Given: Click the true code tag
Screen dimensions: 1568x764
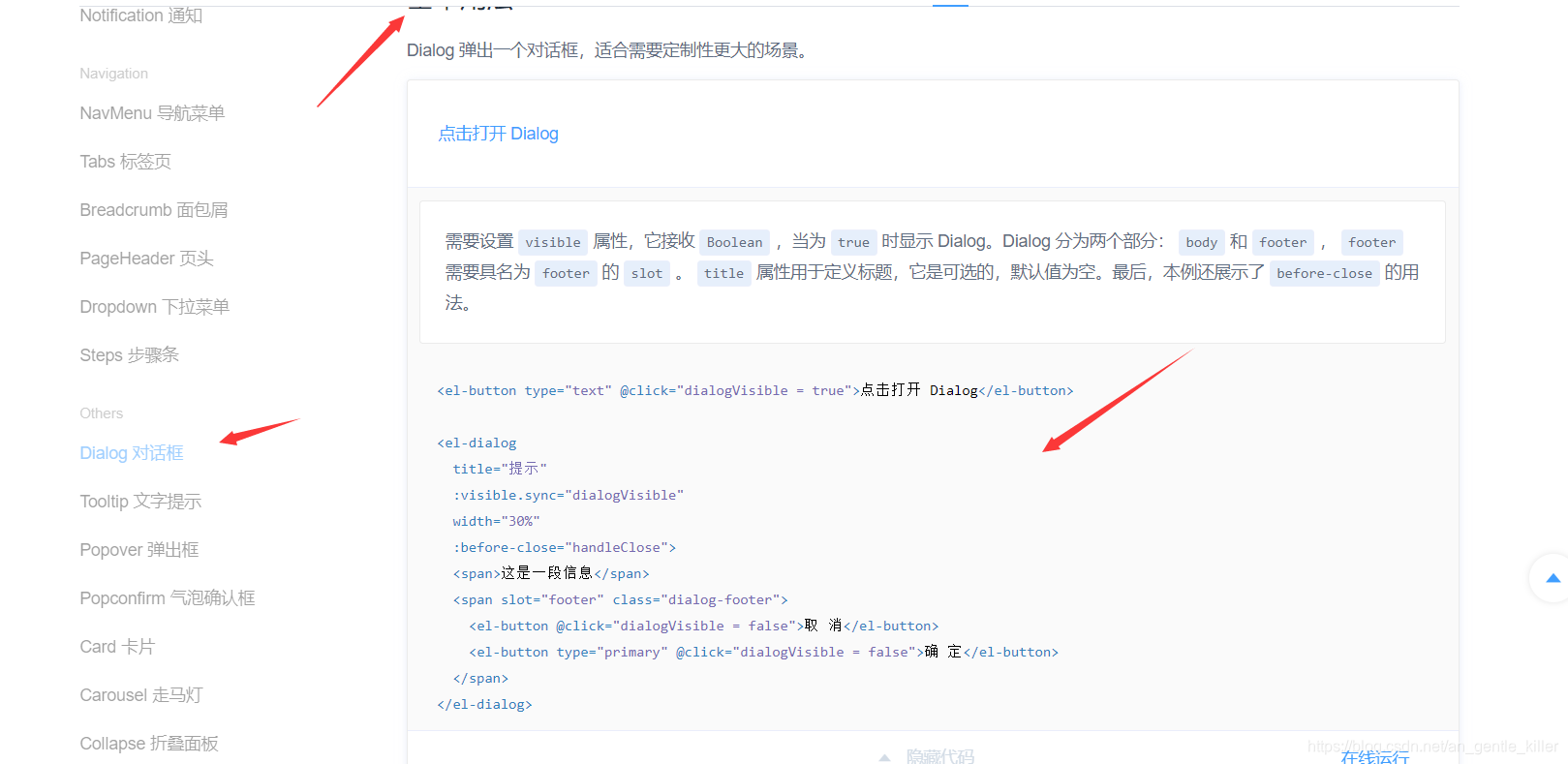Looking at the screenshot, I should coord(853,242).
